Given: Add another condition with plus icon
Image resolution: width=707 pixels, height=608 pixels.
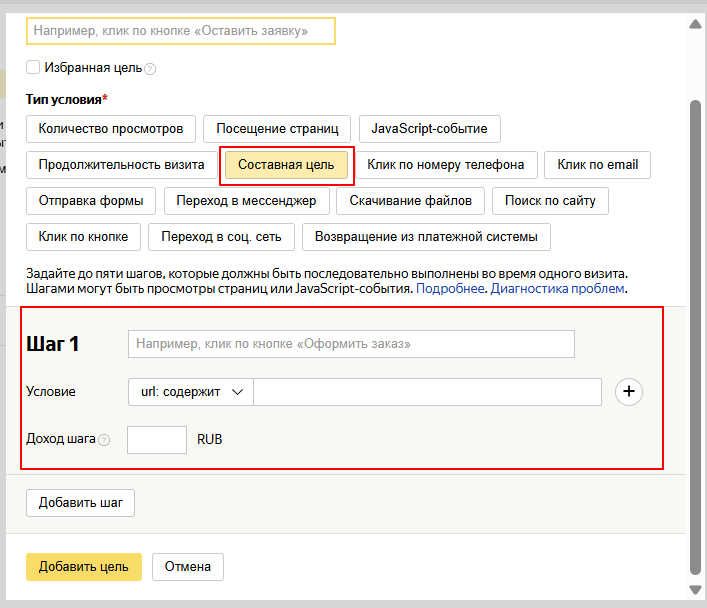Looking at the screenshot, I should (629, 392).
